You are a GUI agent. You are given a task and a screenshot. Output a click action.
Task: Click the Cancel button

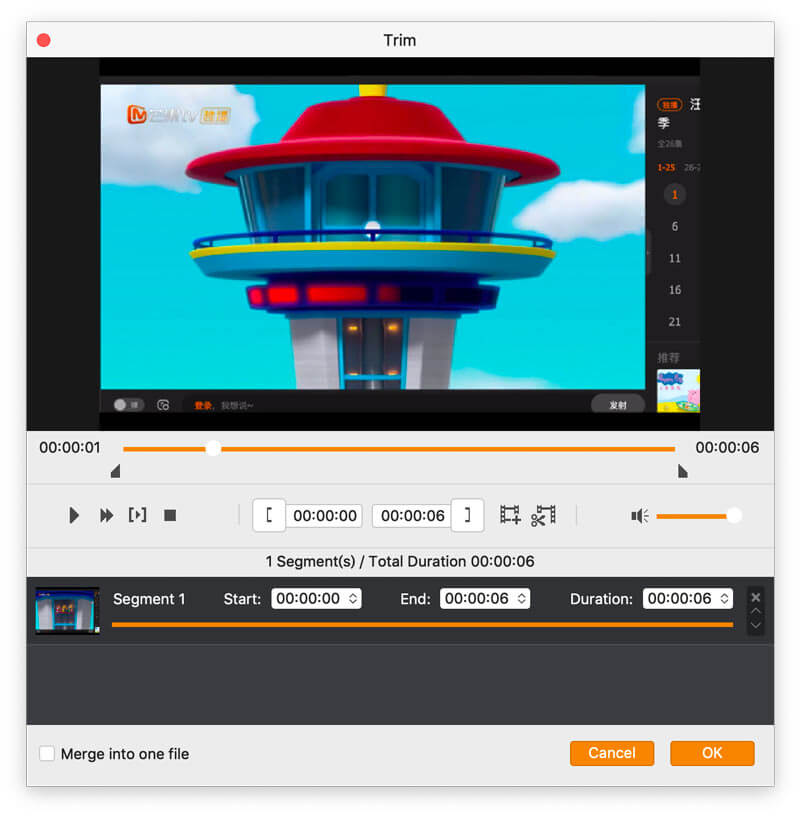(x=612, y=753)
